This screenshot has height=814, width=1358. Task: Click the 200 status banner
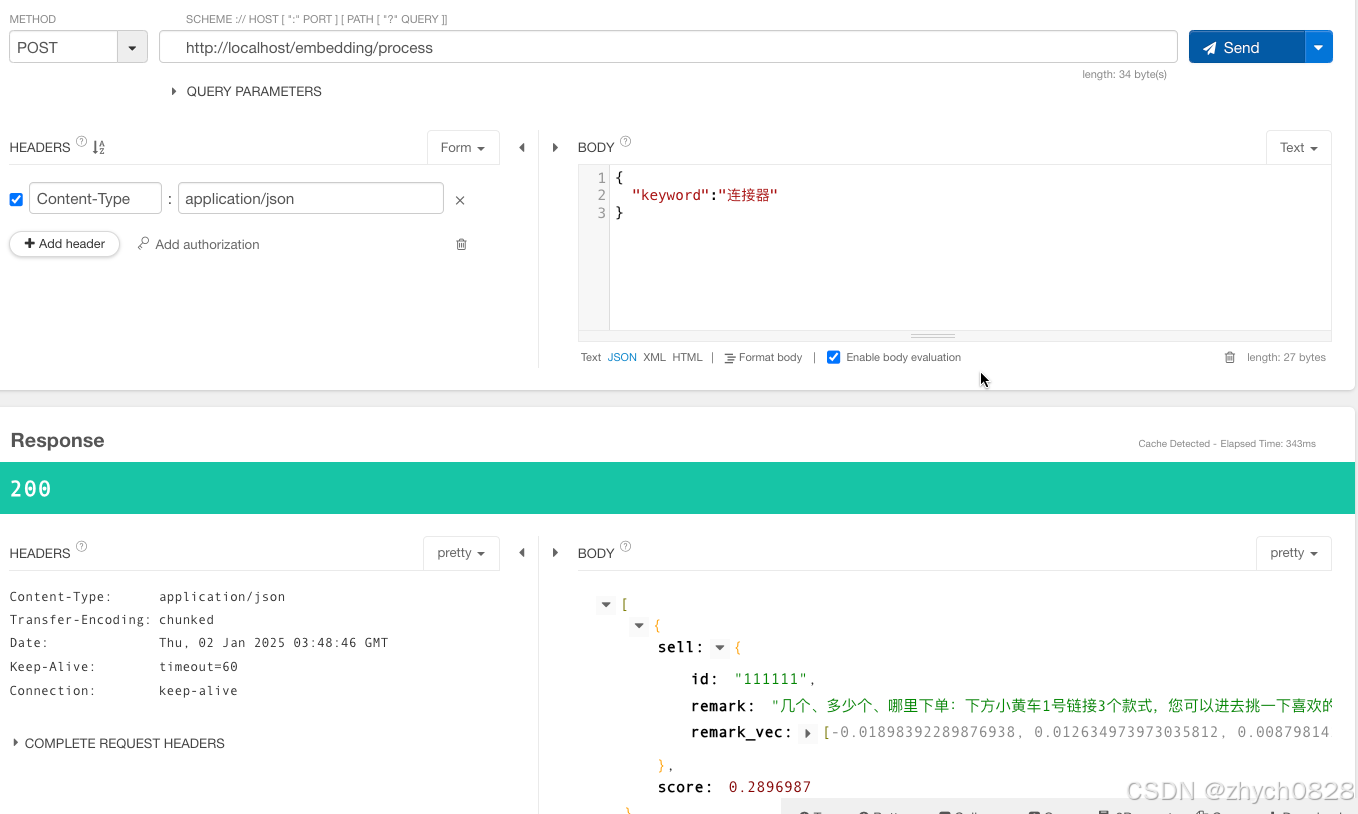pos(678,488)
